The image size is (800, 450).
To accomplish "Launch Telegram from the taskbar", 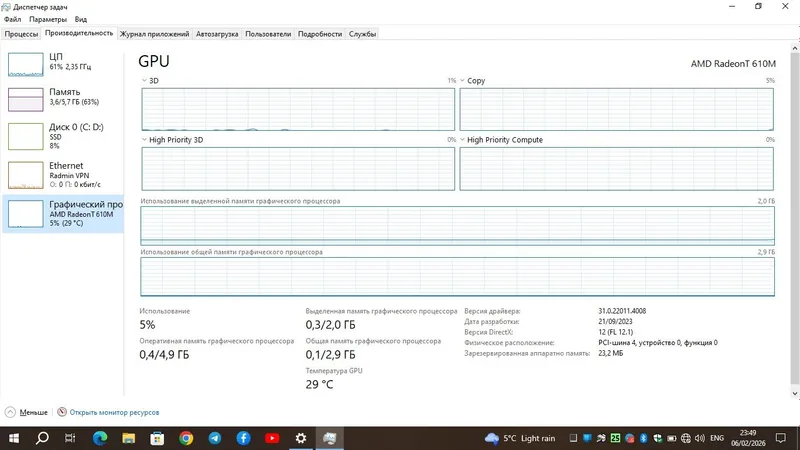I will point(215,438).
